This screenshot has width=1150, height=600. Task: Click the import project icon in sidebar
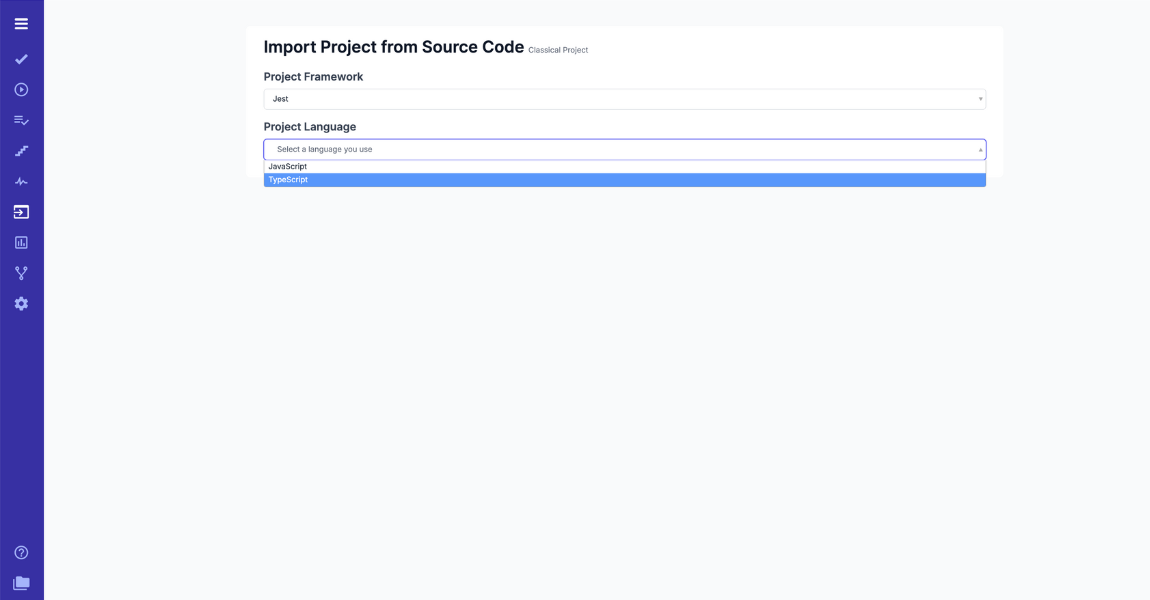(21, 211)
